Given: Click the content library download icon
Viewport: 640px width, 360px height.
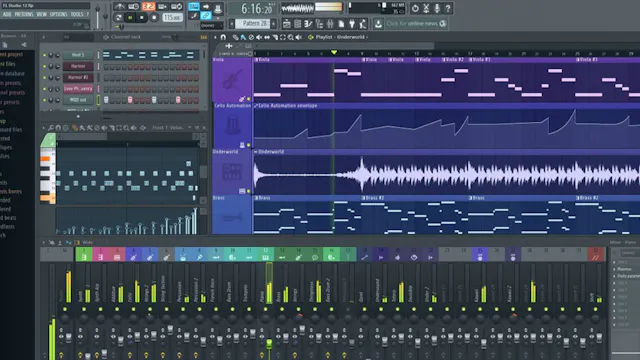Looking at the screenshot, I should click(378, 24).
